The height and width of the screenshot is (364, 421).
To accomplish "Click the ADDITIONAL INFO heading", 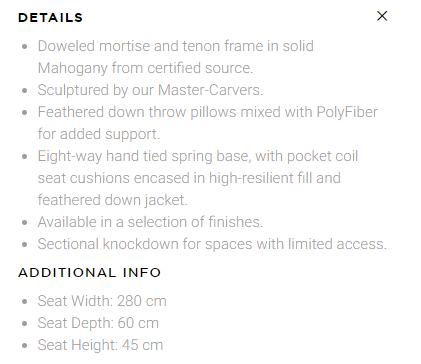I will [x=90, y=273].
